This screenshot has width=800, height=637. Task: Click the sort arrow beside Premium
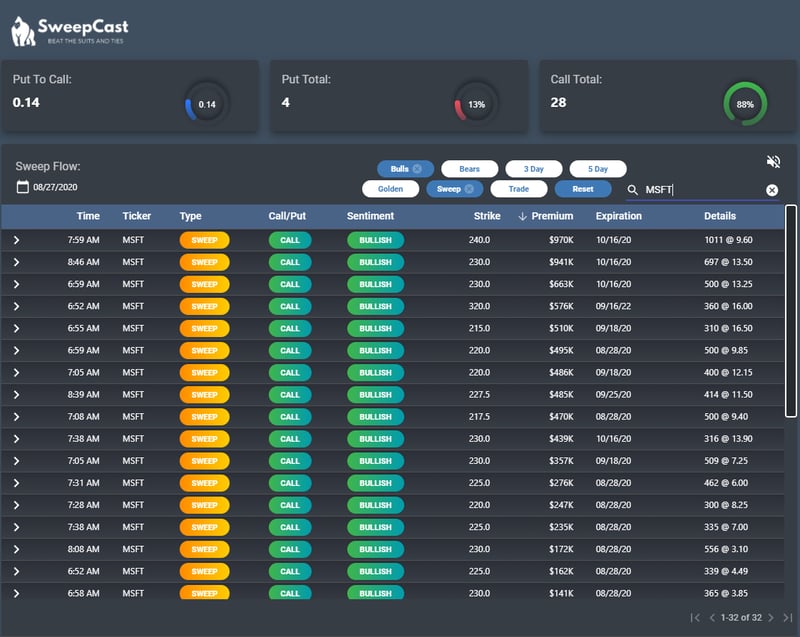point(522,216)
